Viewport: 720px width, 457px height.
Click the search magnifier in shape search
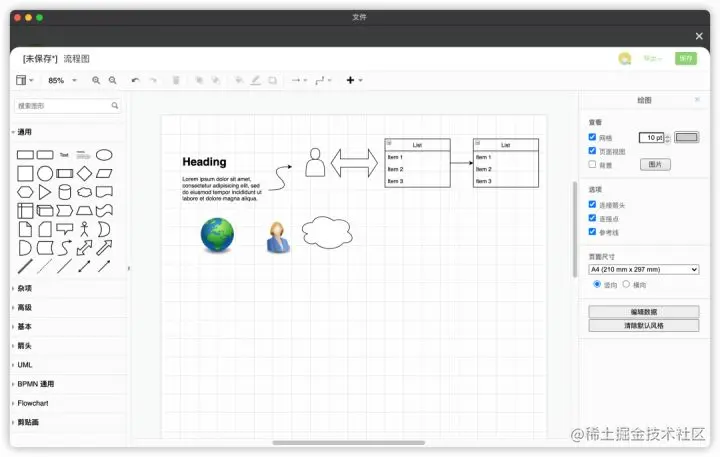click(115, 106)
